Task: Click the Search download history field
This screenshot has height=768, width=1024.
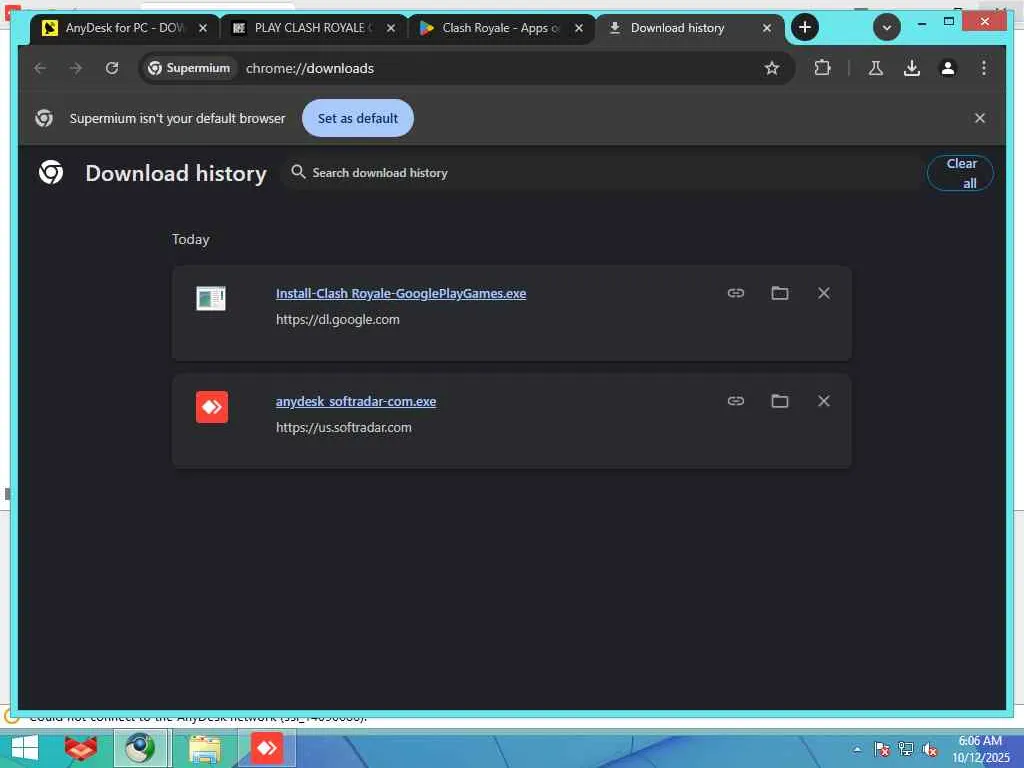Action: tap(601, 172)
